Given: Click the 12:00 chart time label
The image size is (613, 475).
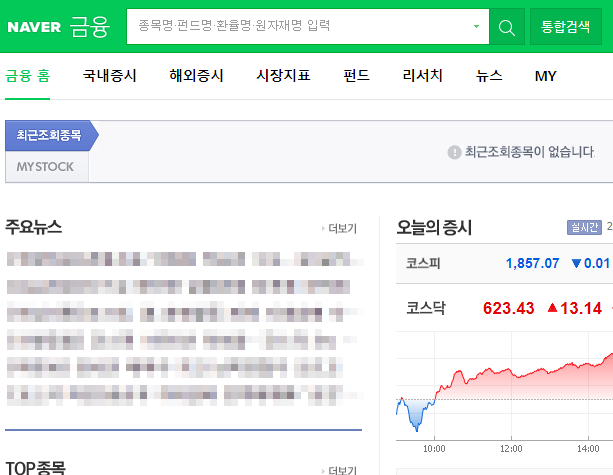Looking at the screenshot, I should pos(511,449).
